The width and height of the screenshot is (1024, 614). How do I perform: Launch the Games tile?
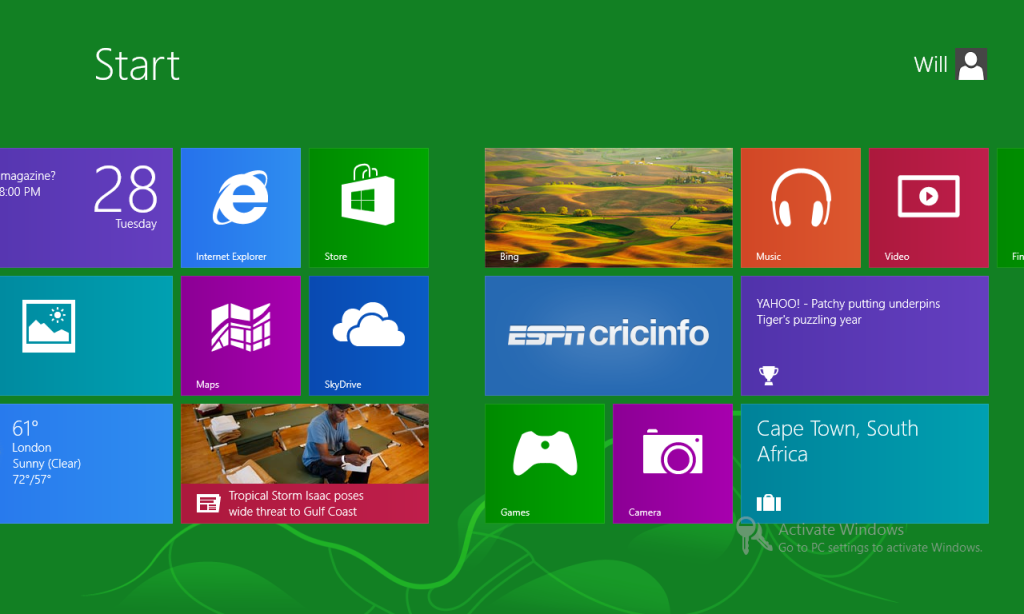coord(545,464)
